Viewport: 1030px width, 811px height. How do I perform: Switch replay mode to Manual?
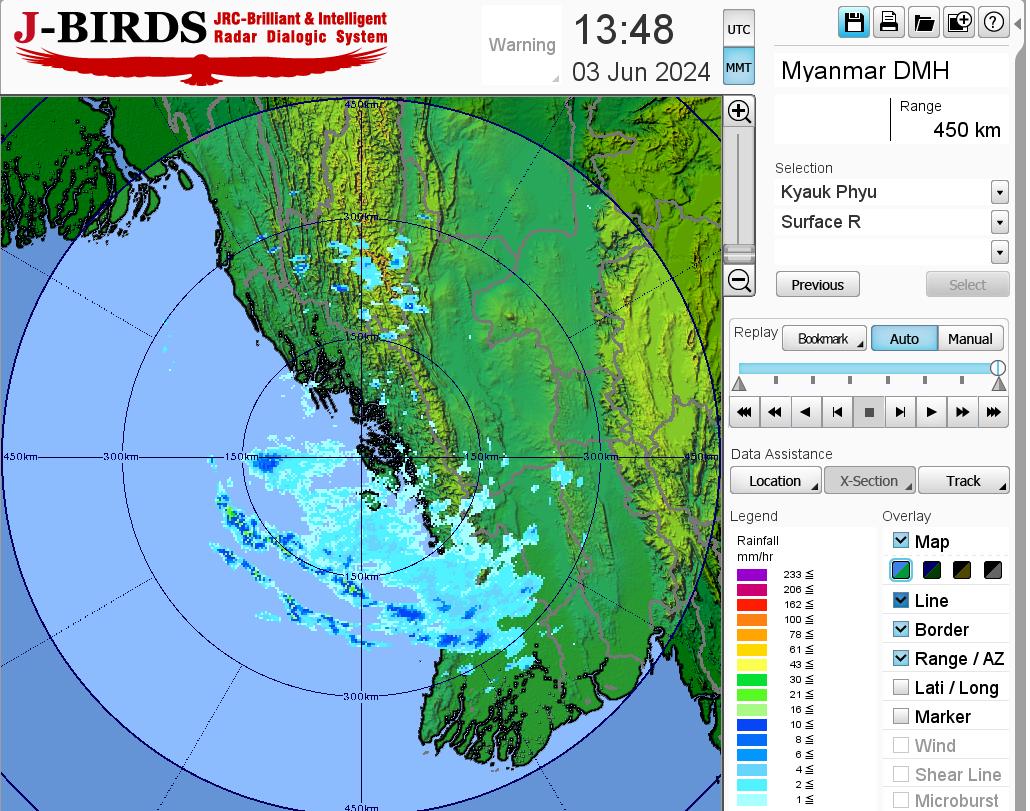click(969, 339)
